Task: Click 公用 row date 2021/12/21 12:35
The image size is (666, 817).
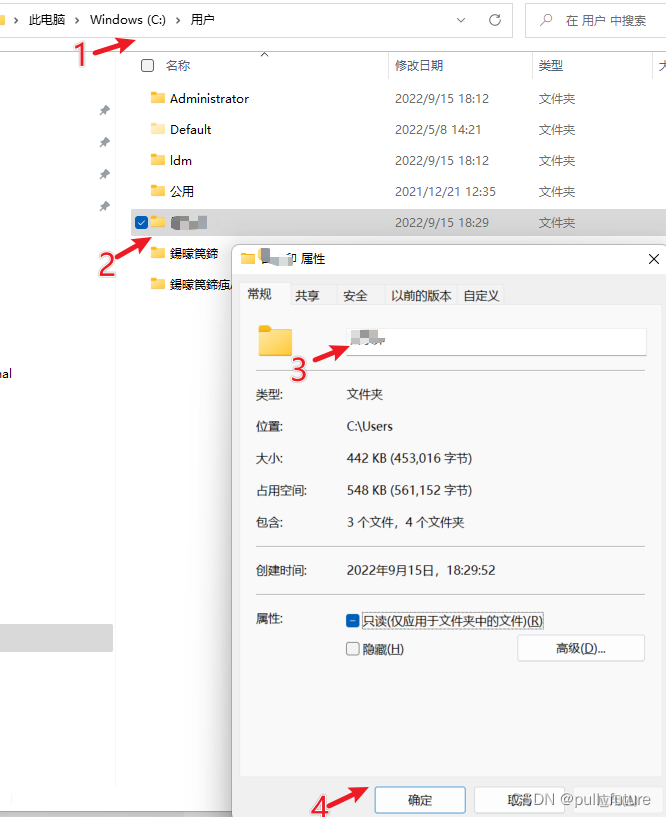Action: tap(445, 191)
